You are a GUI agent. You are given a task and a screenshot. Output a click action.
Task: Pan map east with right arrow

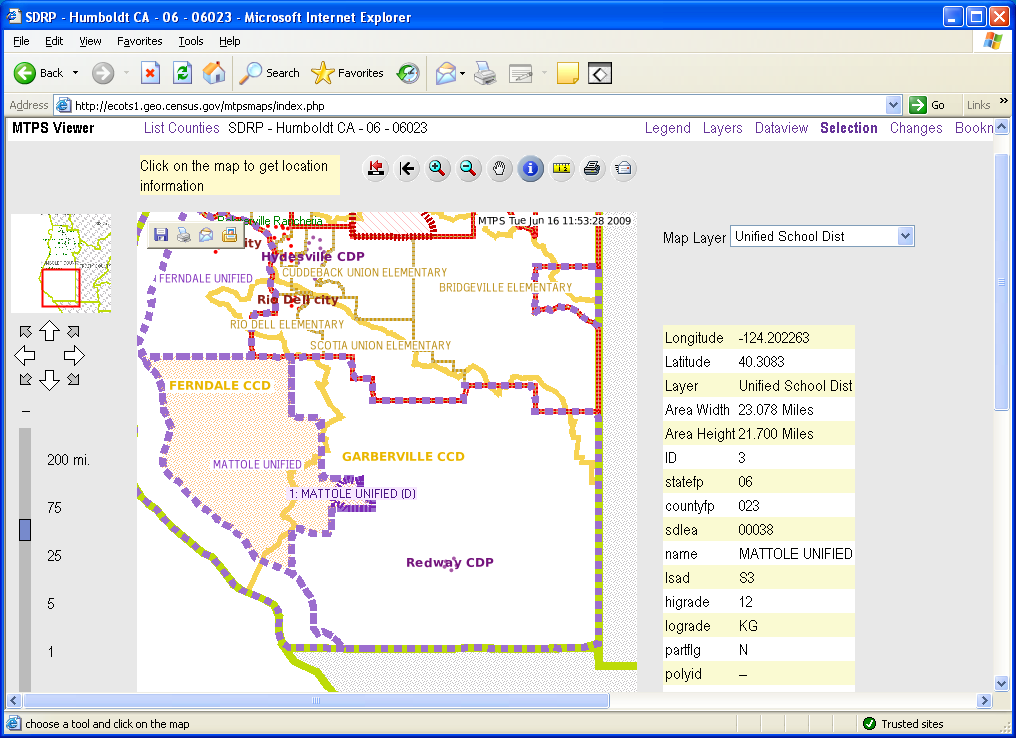coord(74,355)
